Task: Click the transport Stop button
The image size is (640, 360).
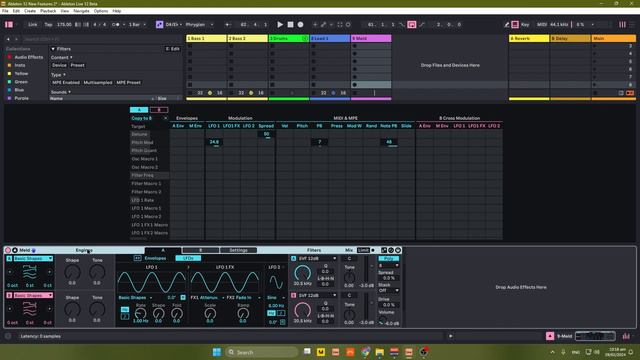Action: point(290,24)
